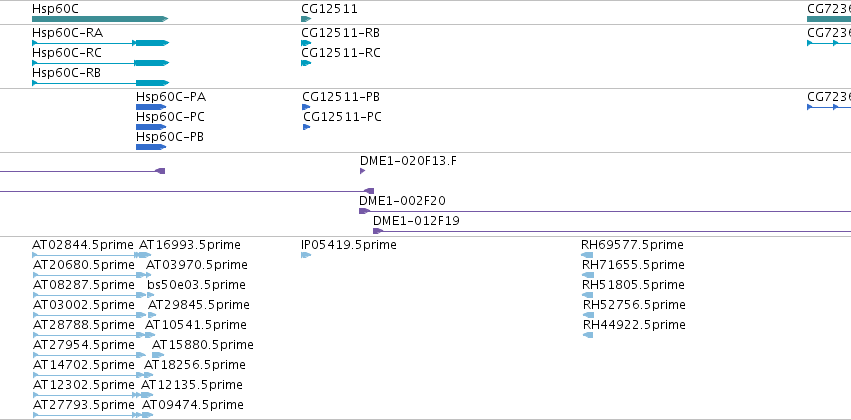The image size is (851, 420).
Task: Select the RH44922.5prime EST glyph
Action: 588,335
